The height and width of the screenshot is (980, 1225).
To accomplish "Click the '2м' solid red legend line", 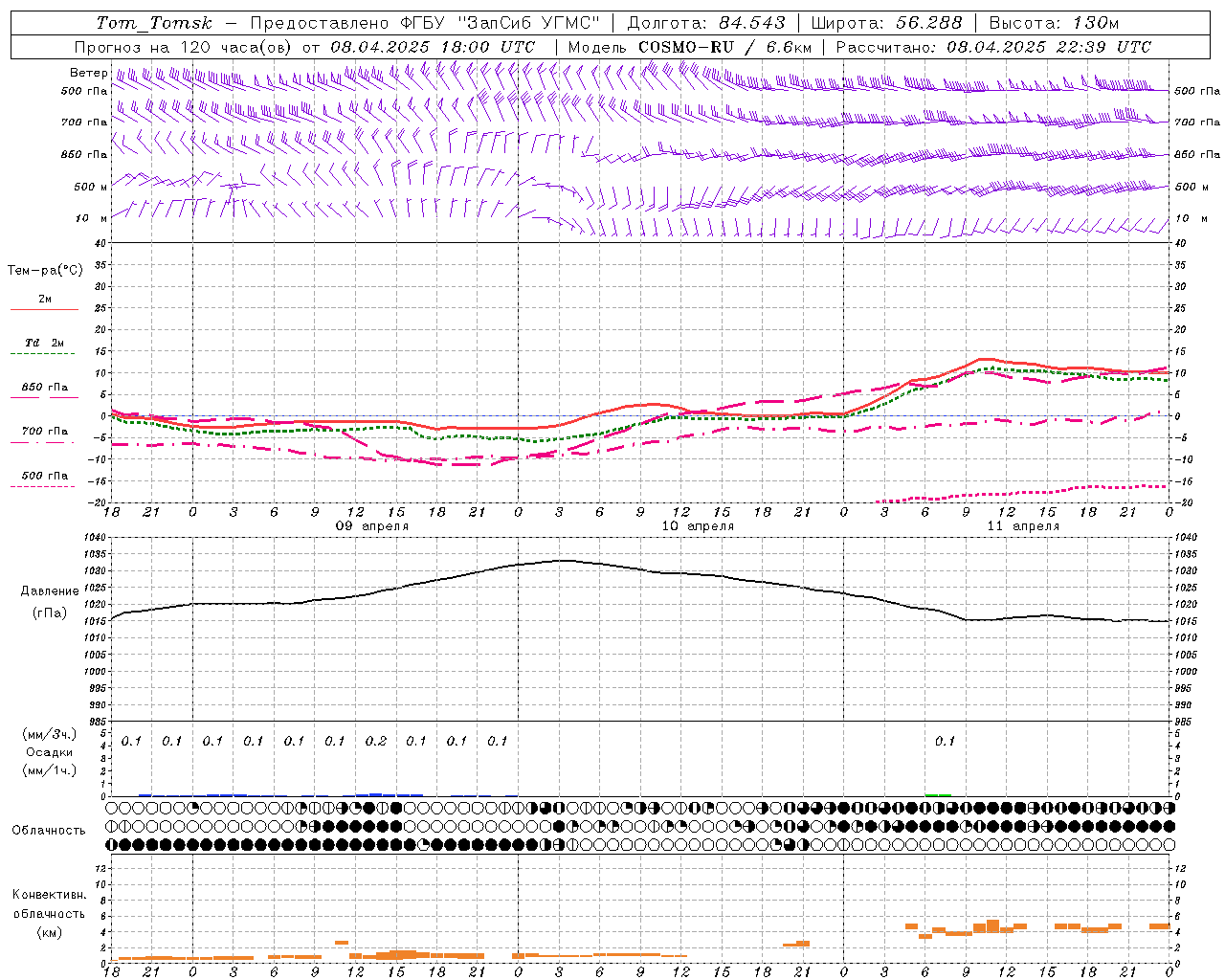I will pyautogui.click(x=44, y=310).
